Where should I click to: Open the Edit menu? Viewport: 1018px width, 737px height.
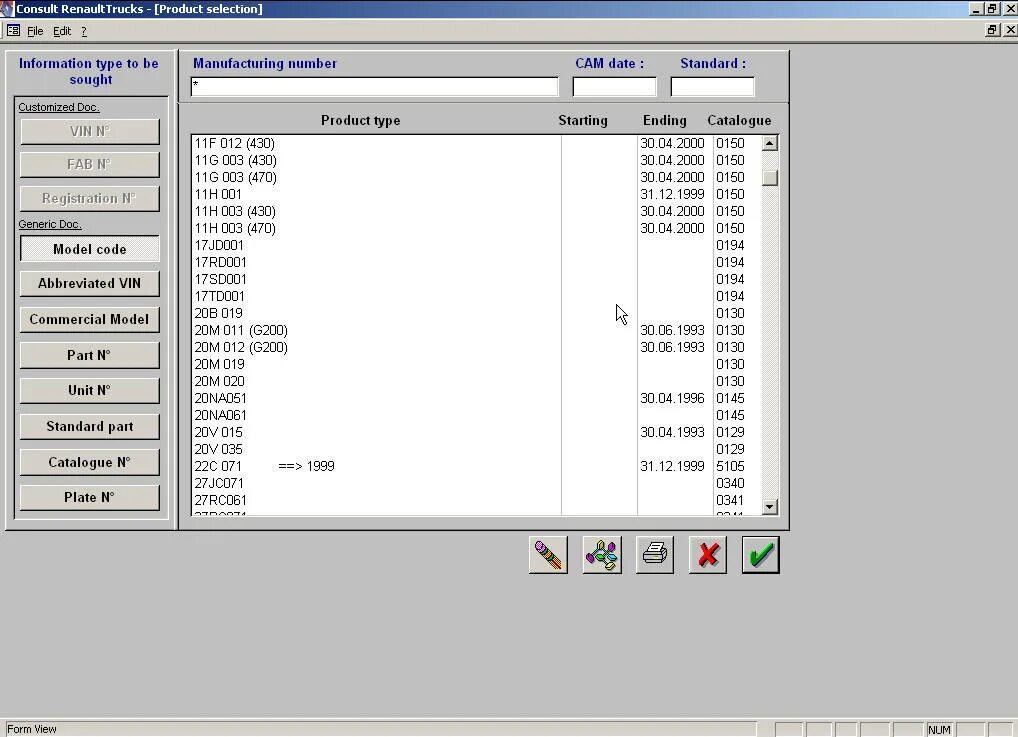point(62,31)
